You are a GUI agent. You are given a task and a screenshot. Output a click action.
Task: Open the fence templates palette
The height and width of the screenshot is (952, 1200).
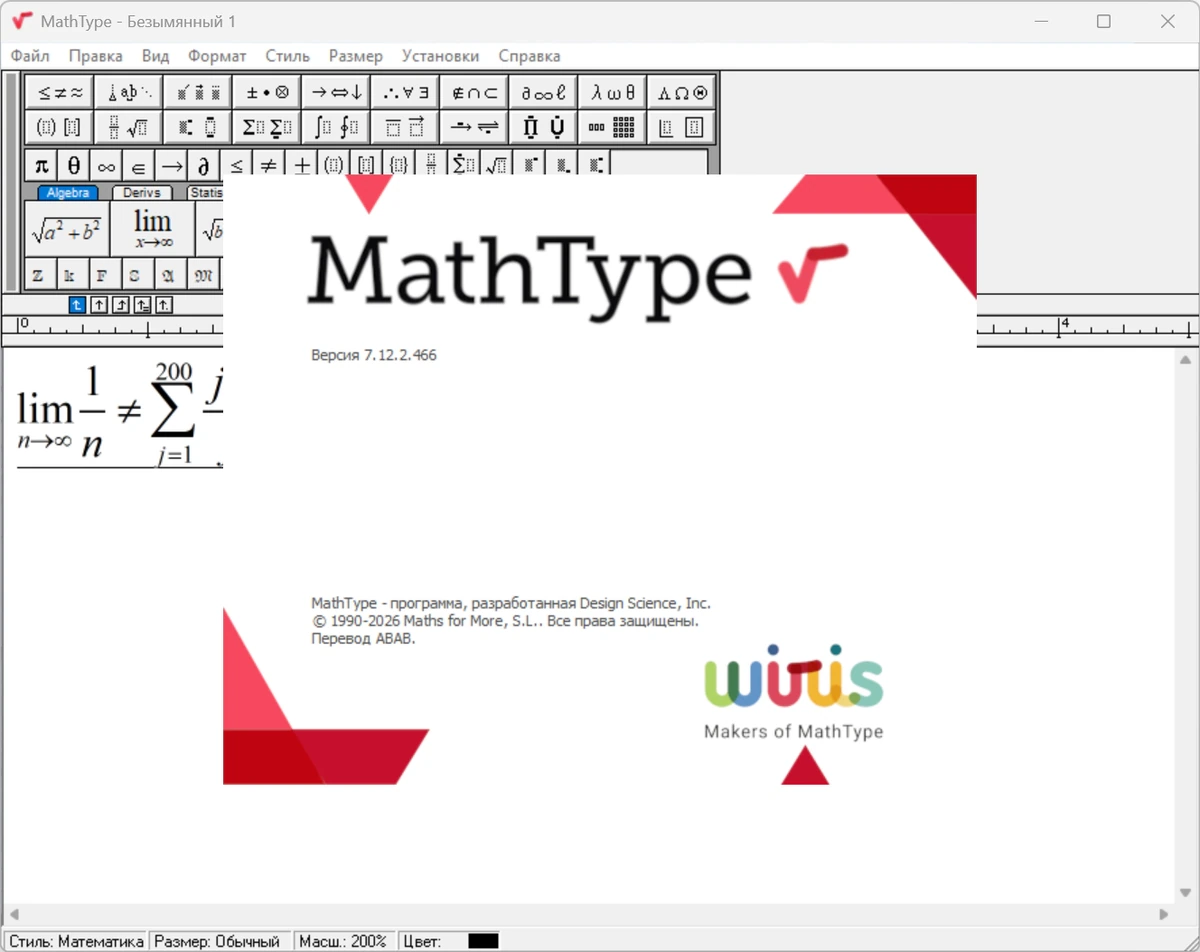pos(59,127)
